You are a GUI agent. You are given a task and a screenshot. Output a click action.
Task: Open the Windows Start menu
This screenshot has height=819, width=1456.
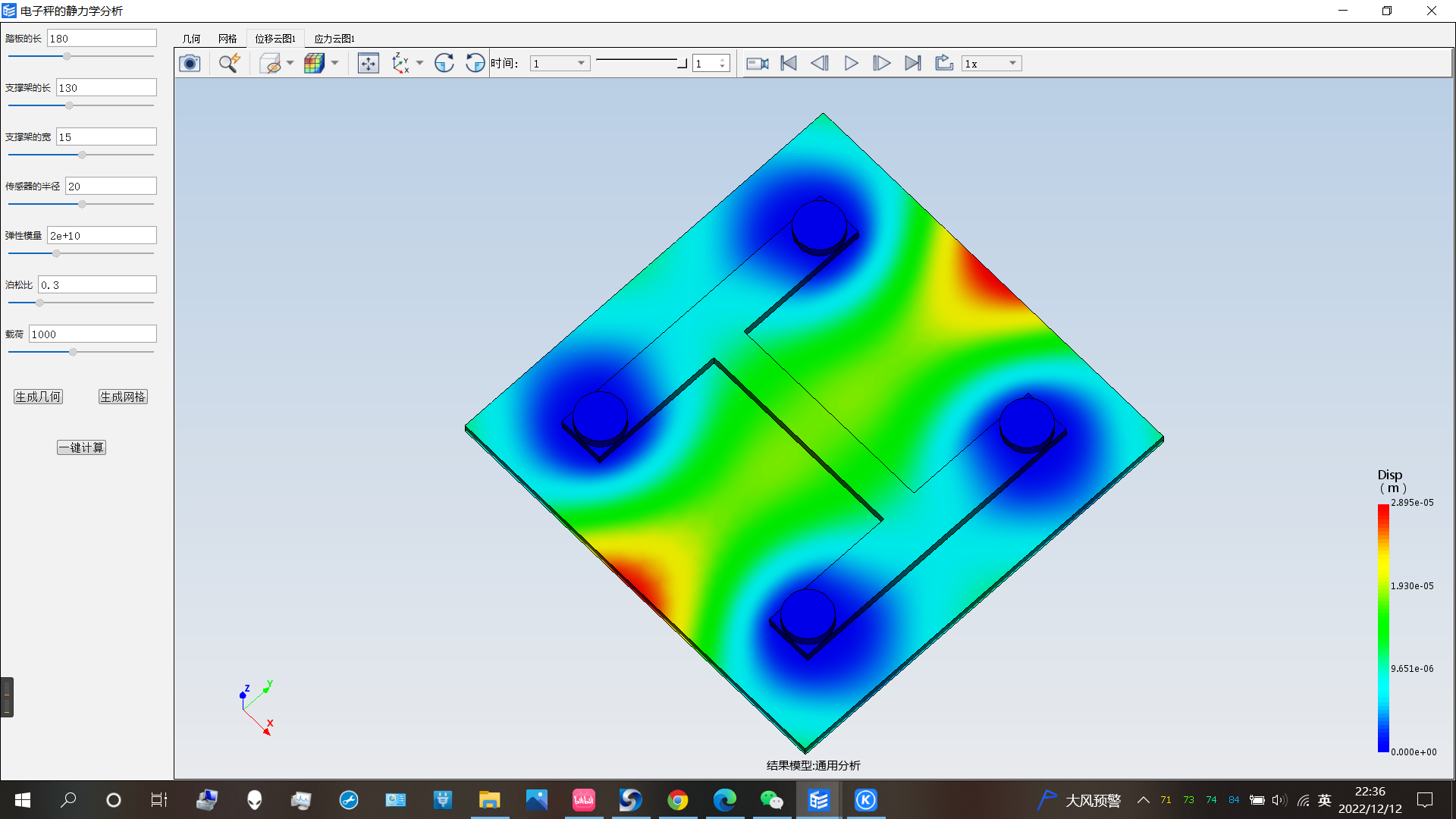click(x=23, y=800)
